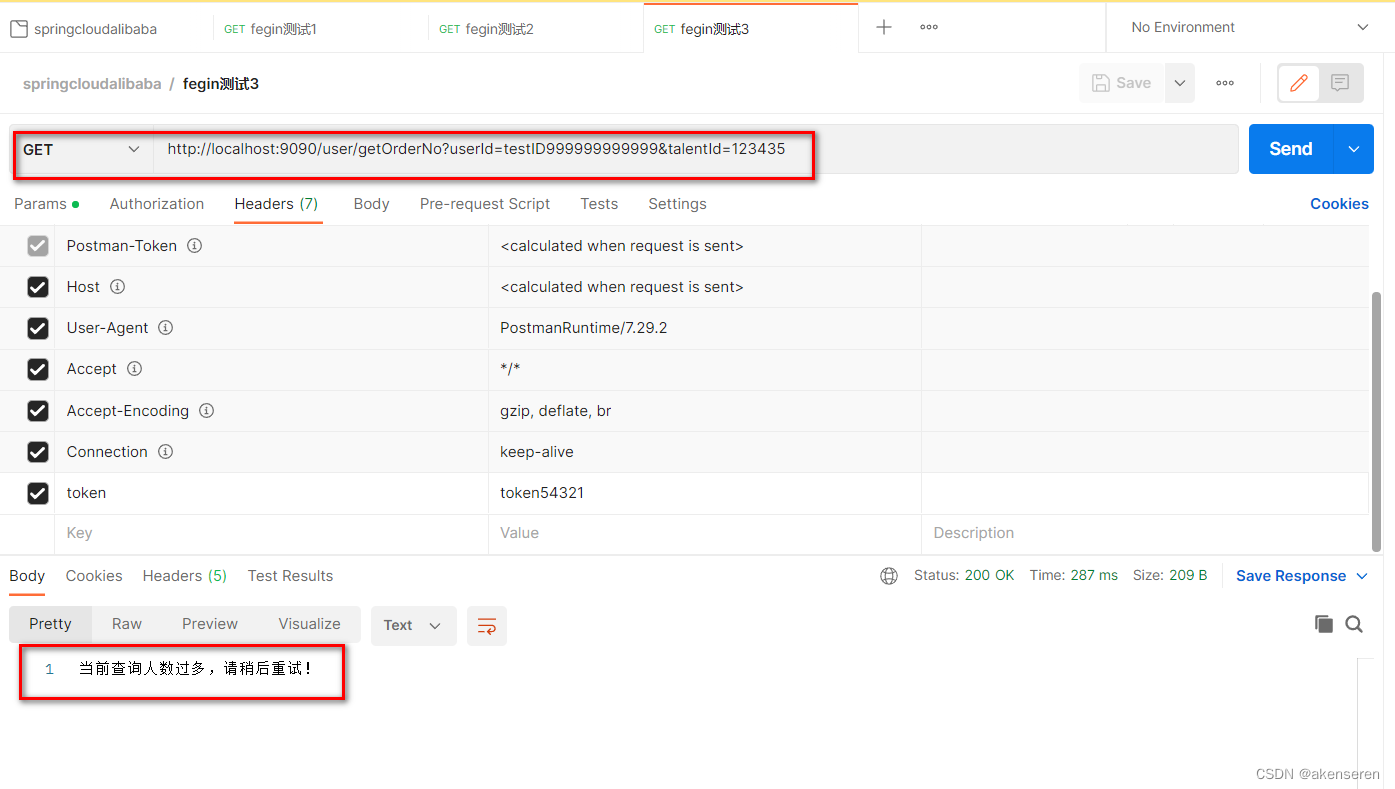
Task: Click the collection icon beside springcloudalibaba
Action: pos(16,28)
